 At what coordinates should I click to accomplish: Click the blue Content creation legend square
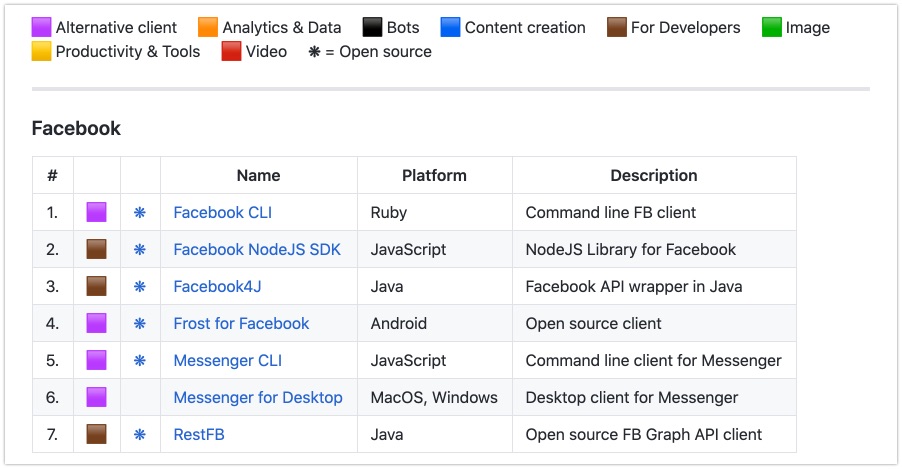[x=450, y=27]
